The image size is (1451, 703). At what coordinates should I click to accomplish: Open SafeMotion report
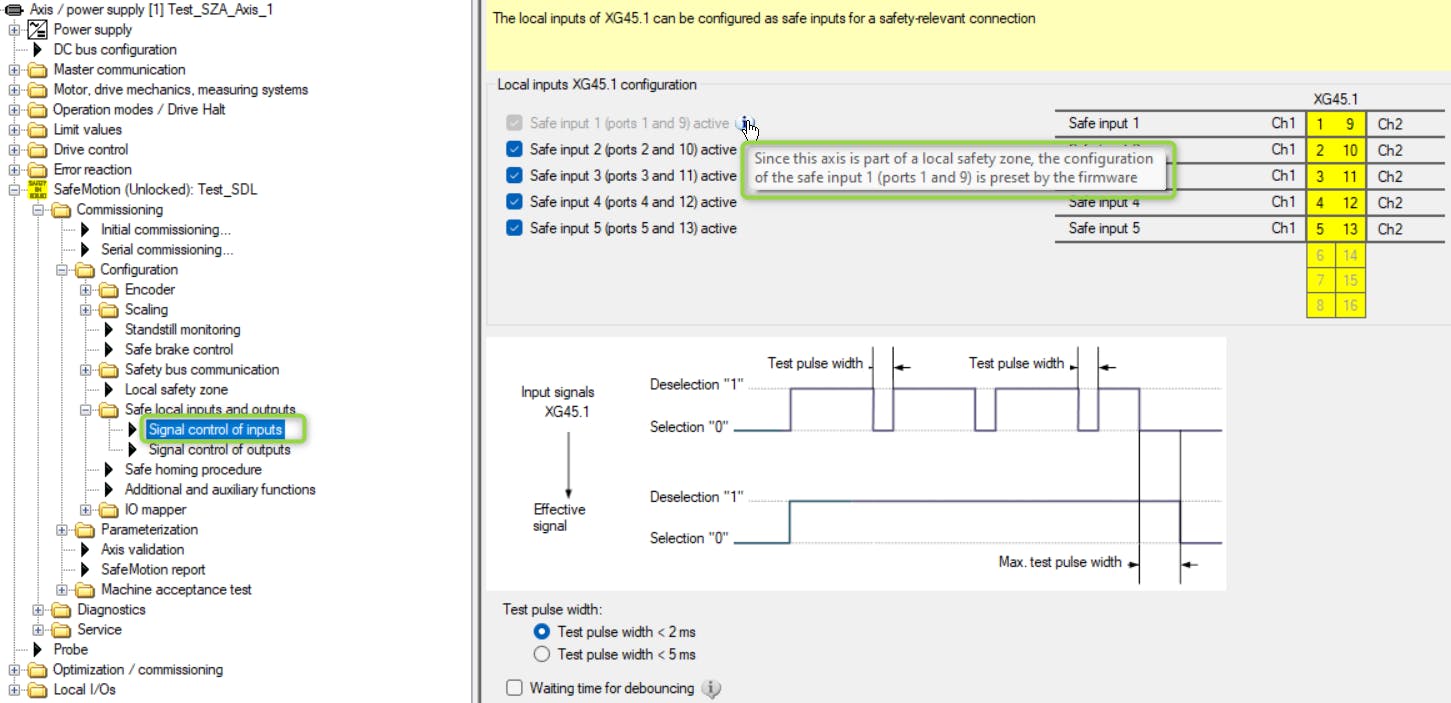tap(153, 569)
